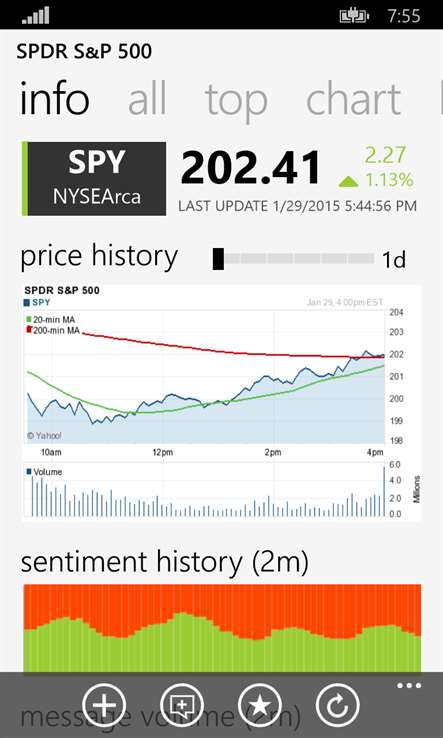Viewport: 443px width, 738px height.
Task: Tap the SPY NYSEArca ticker tile
Action: tap(94, 178)
